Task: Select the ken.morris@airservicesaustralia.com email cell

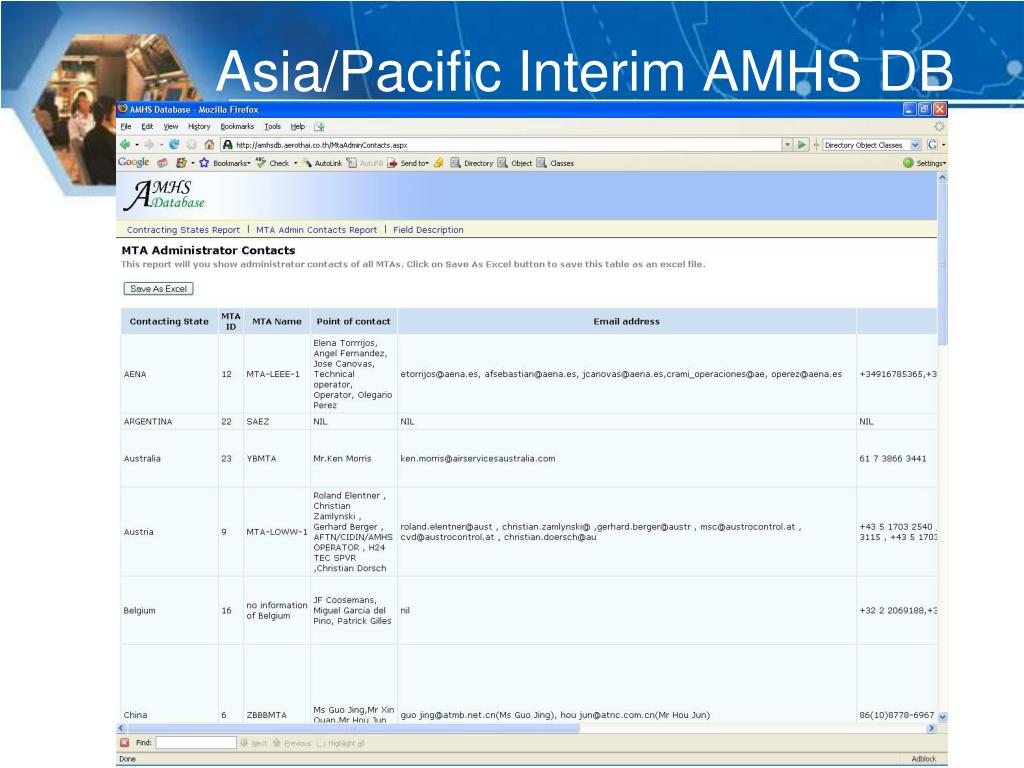Action: (626, 458)
